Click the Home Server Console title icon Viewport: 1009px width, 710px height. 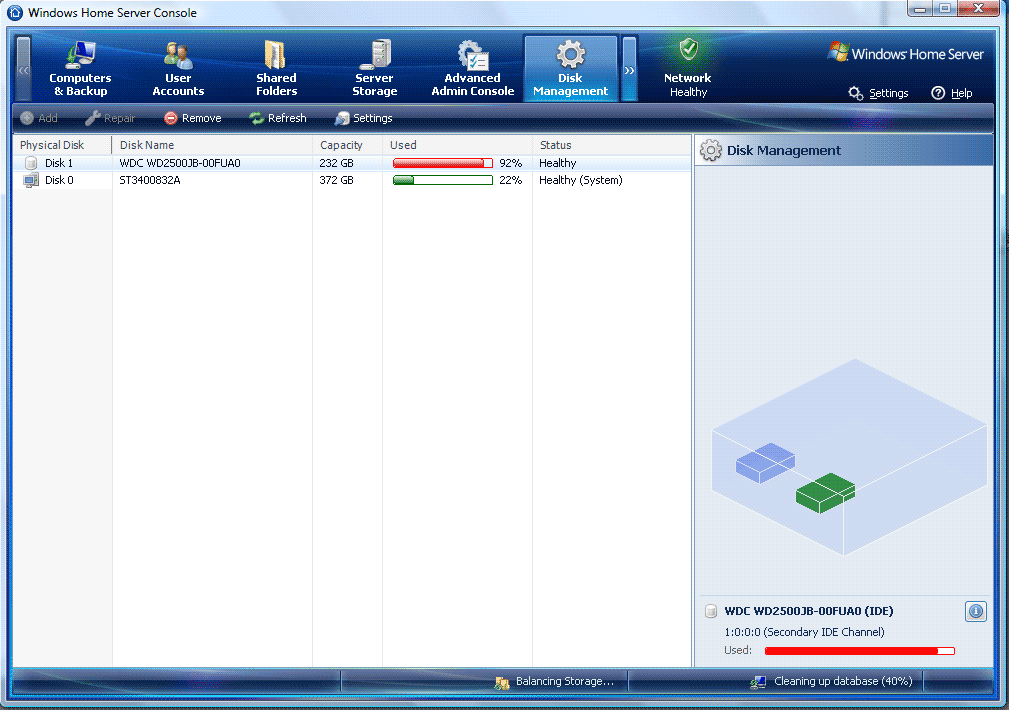[x=15, y=12]
